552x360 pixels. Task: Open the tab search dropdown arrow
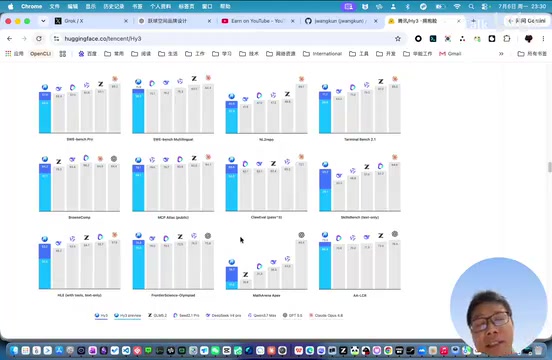(x=43, y=21)
